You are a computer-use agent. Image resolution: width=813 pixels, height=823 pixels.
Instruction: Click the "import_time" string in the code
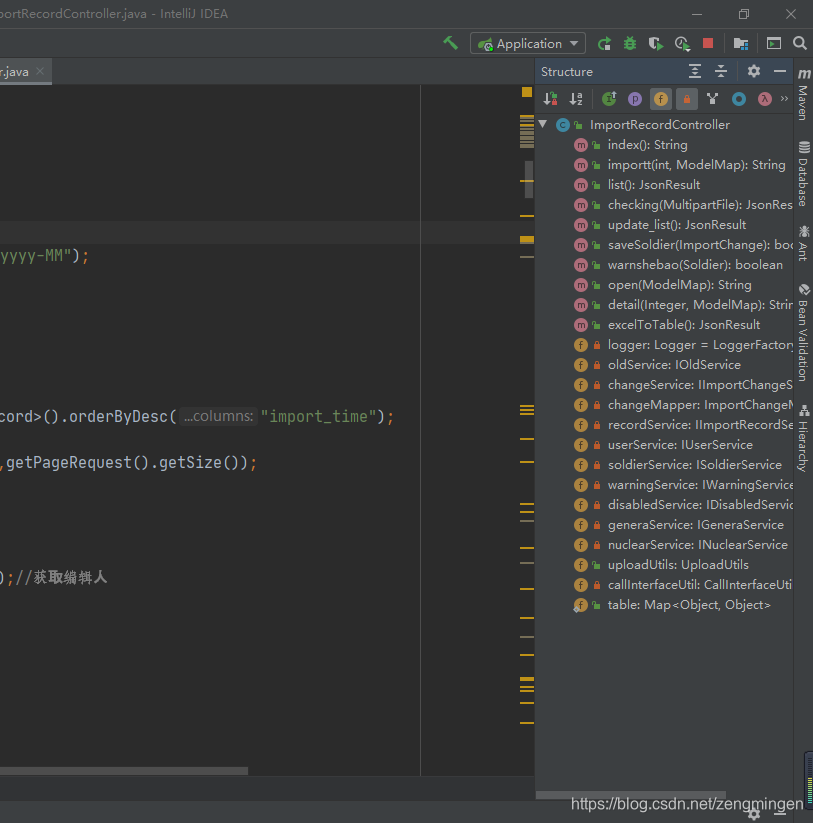[x=318, y=416]
